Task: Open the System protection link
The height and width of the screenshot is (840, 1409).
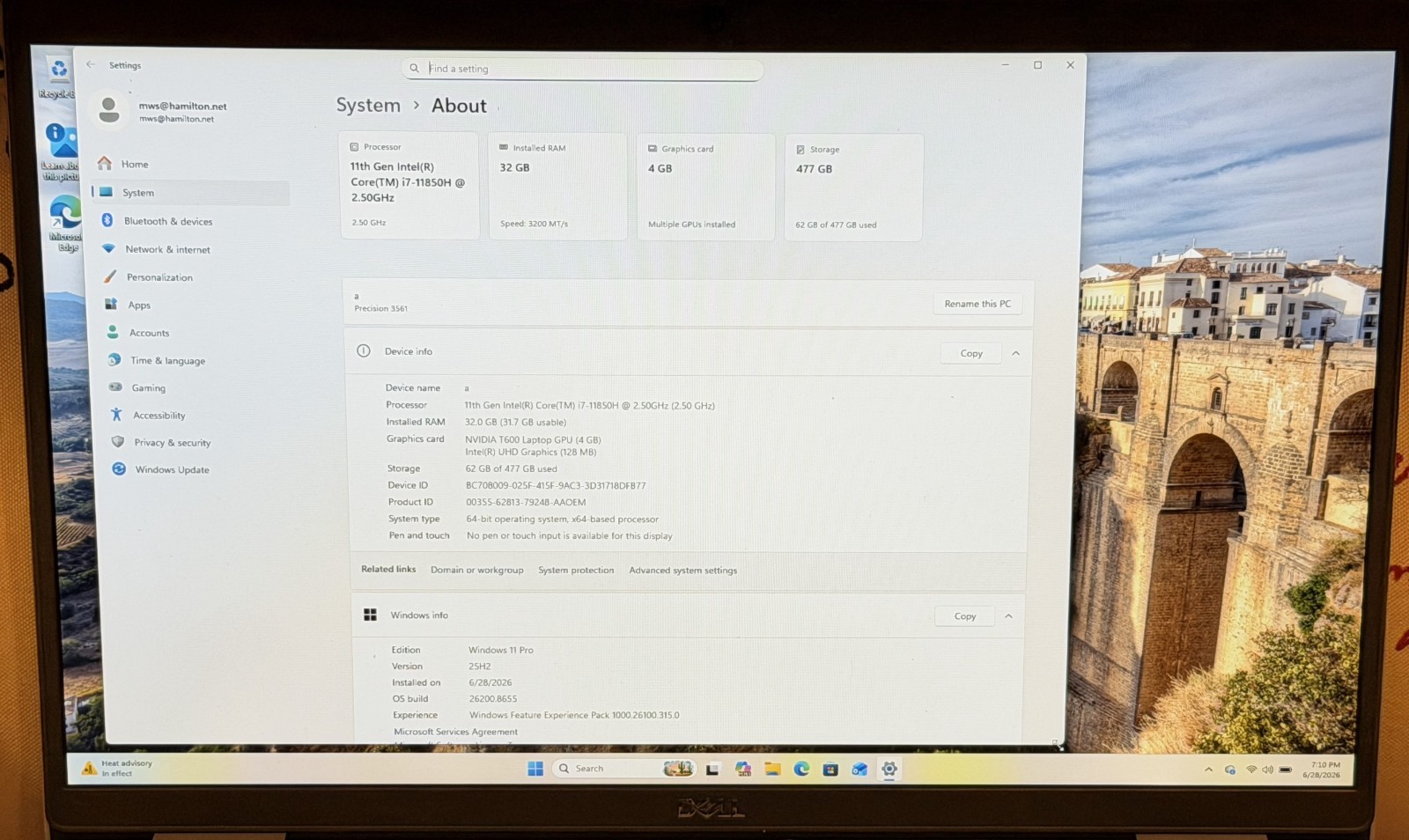Action: (576, 570)
